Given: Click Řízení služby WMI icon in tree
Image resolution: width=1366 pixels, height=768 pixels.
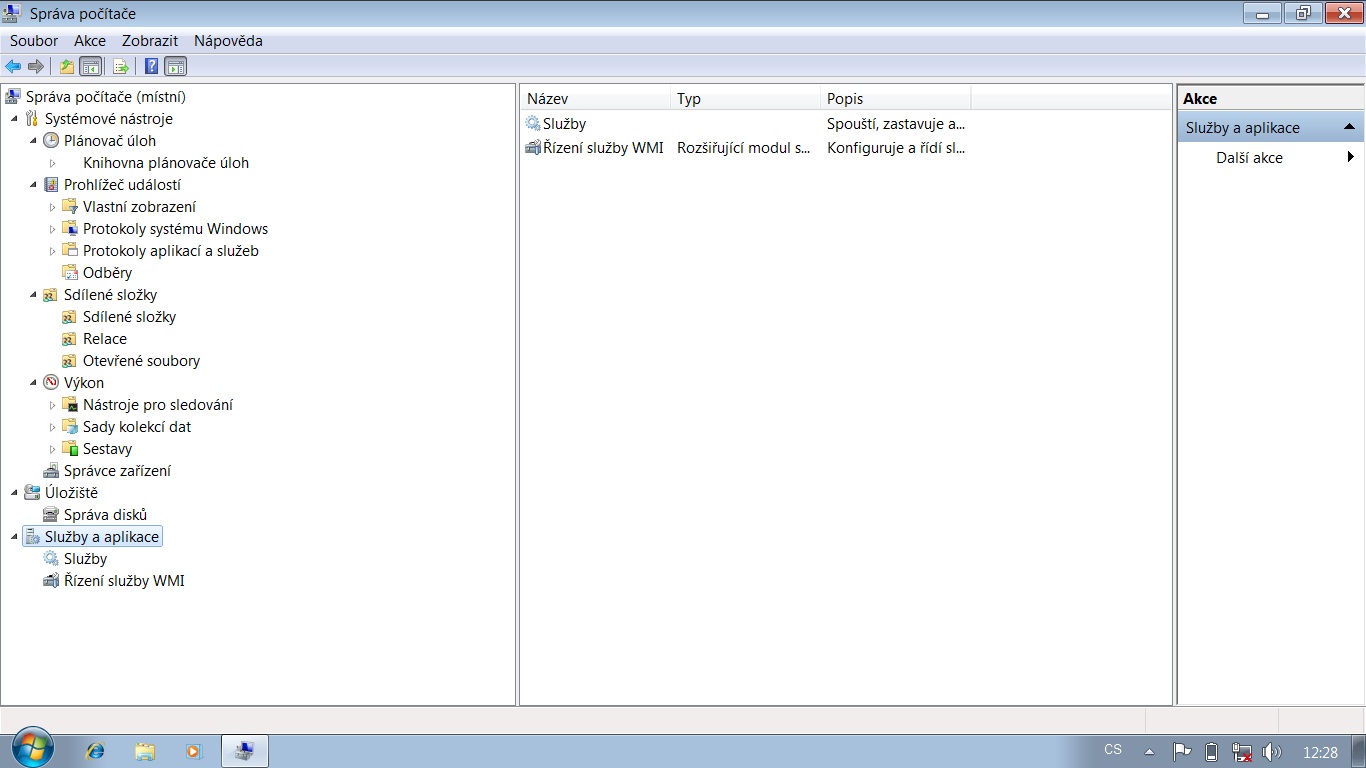Looking at the screenshot, I should pyautogui.click(x=51, y=581).
